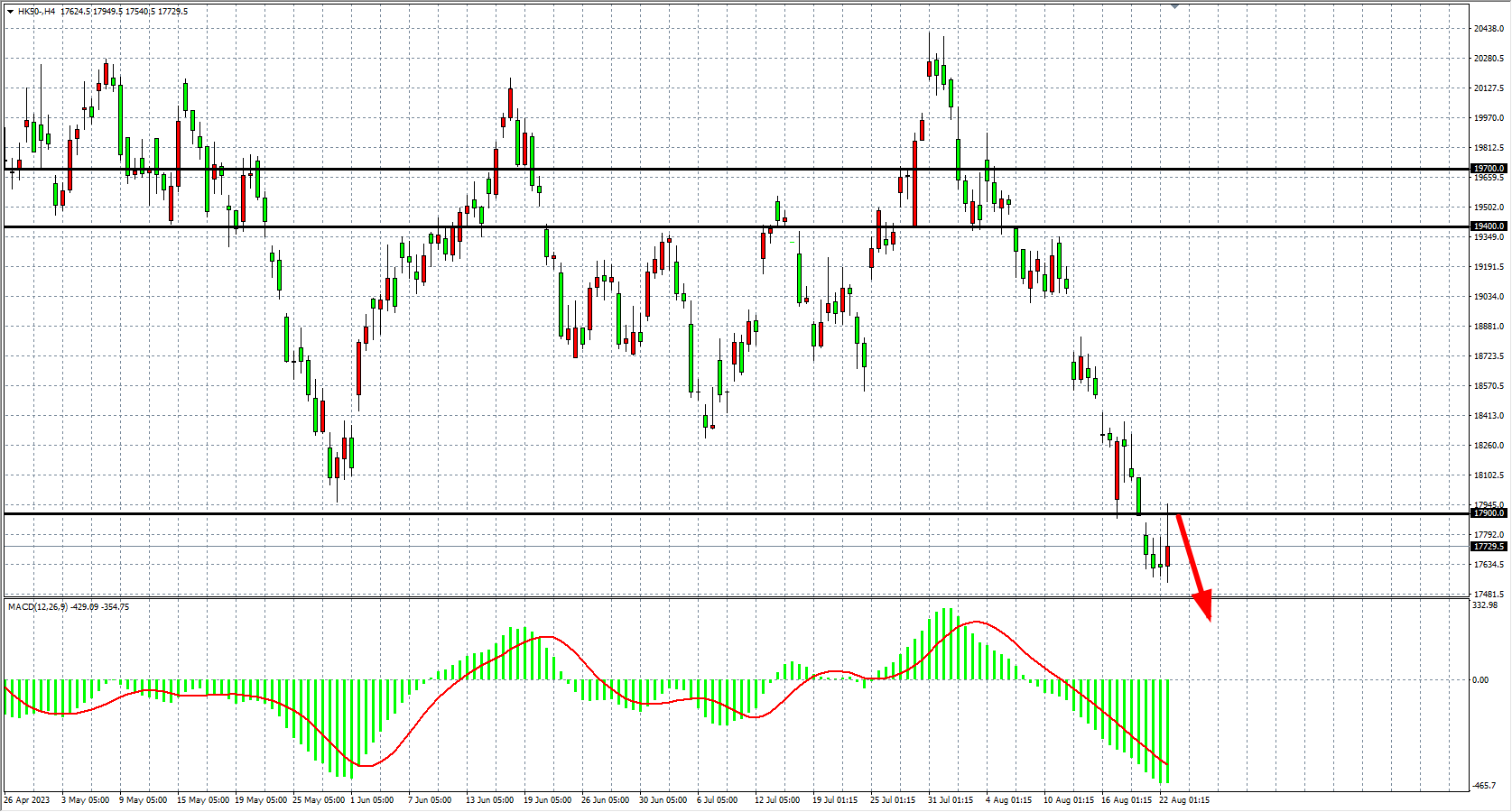Click the 20438.0 value on price scale
Image resolution: width=1512 pixels, height=812 pixels.
[1489, 29]
